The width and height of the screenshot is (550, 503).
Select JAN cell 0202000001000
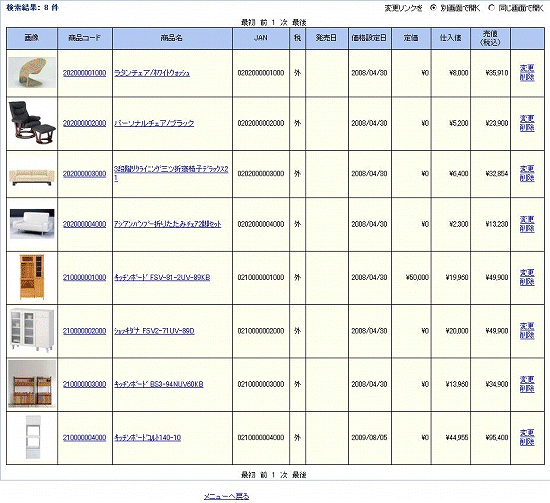coord(261,73)
